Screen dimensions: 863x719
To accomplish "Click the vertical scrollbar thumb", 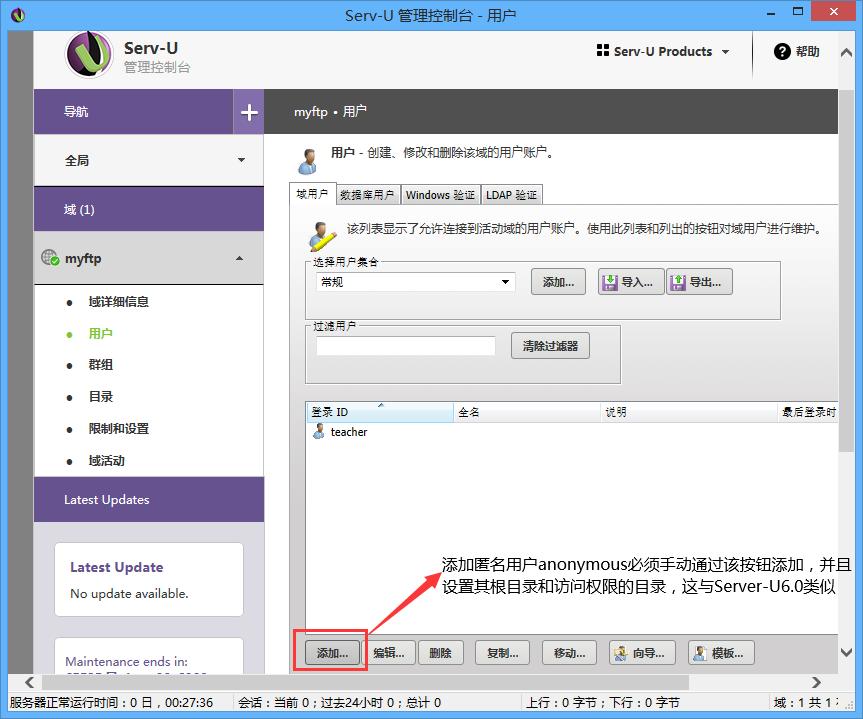I will pyautogui.click(x=846, y=270).
